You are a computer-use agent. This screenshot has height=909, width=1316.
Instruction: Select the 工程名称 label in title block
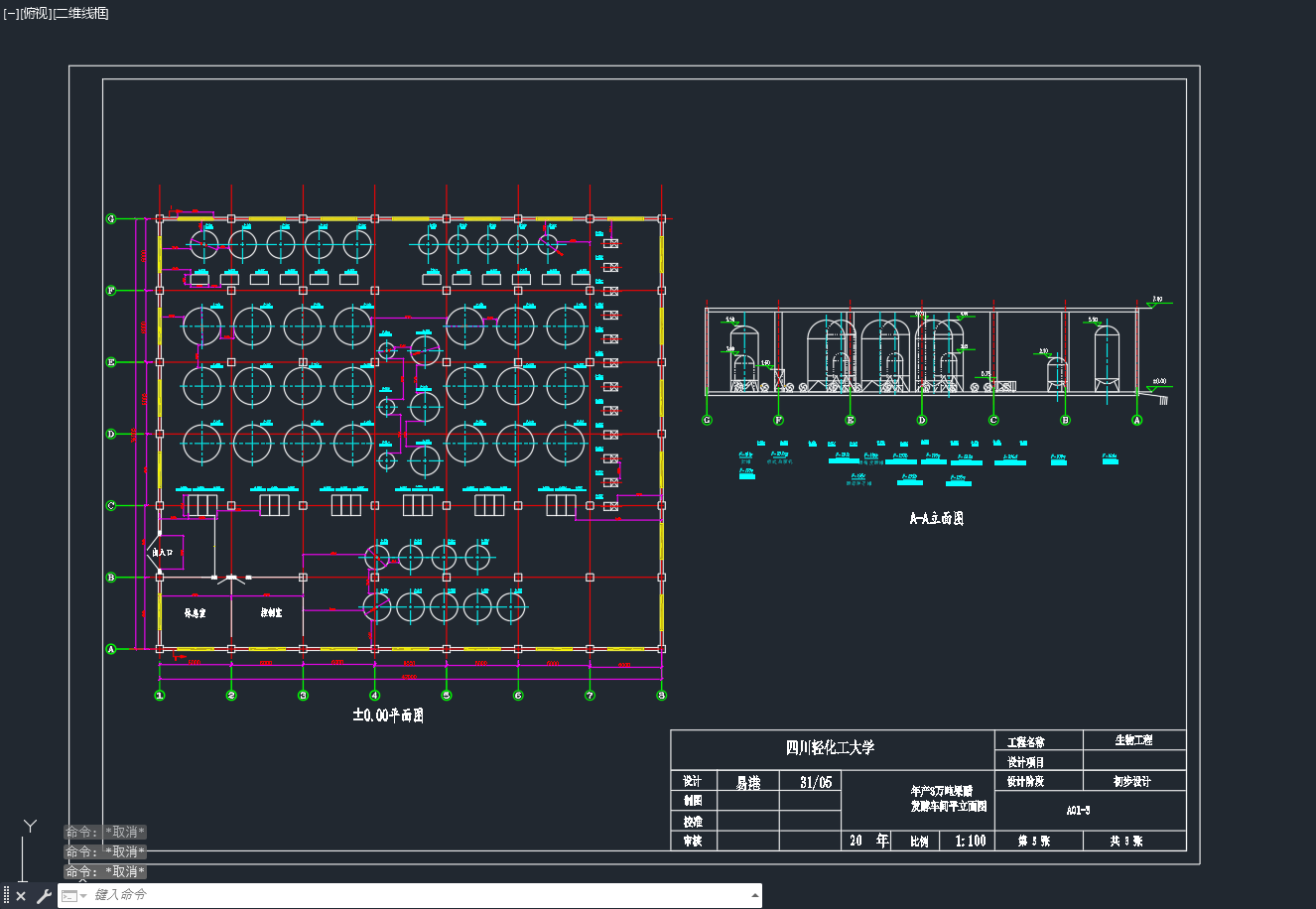[x=1025, y=742]
